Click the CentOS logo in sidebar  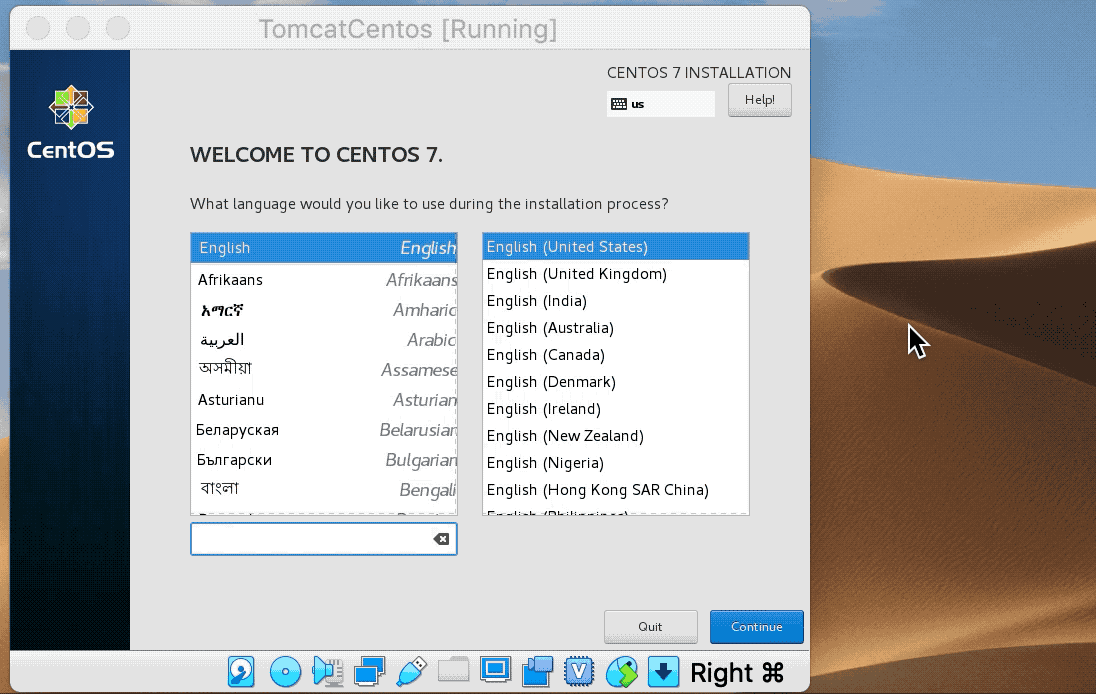click(71, 123)
